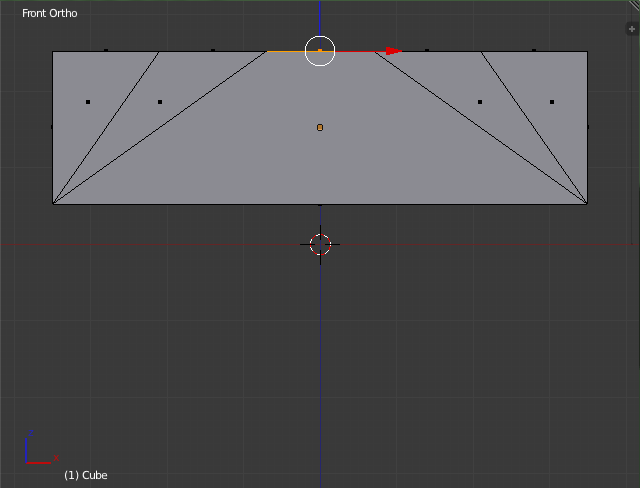Select the top-right corner vertex of mesh
640x488 pixels.
click(587, 51)
